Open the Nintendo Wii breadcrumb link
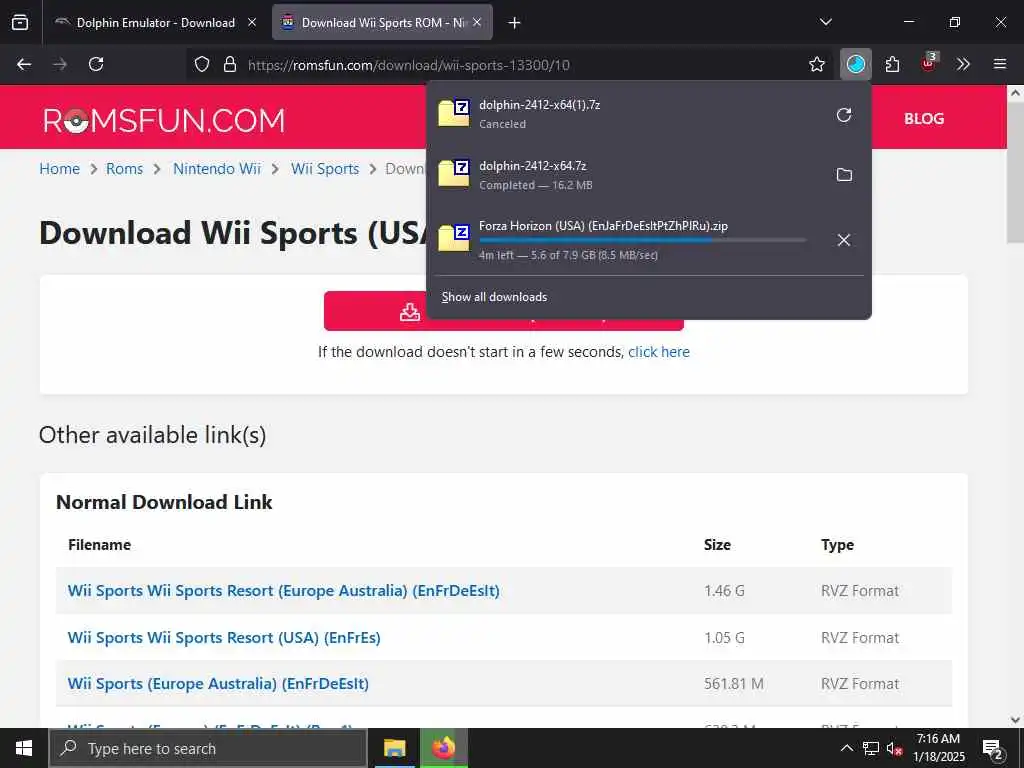Viewport: 1024px width, 768px height. (217, 168)
